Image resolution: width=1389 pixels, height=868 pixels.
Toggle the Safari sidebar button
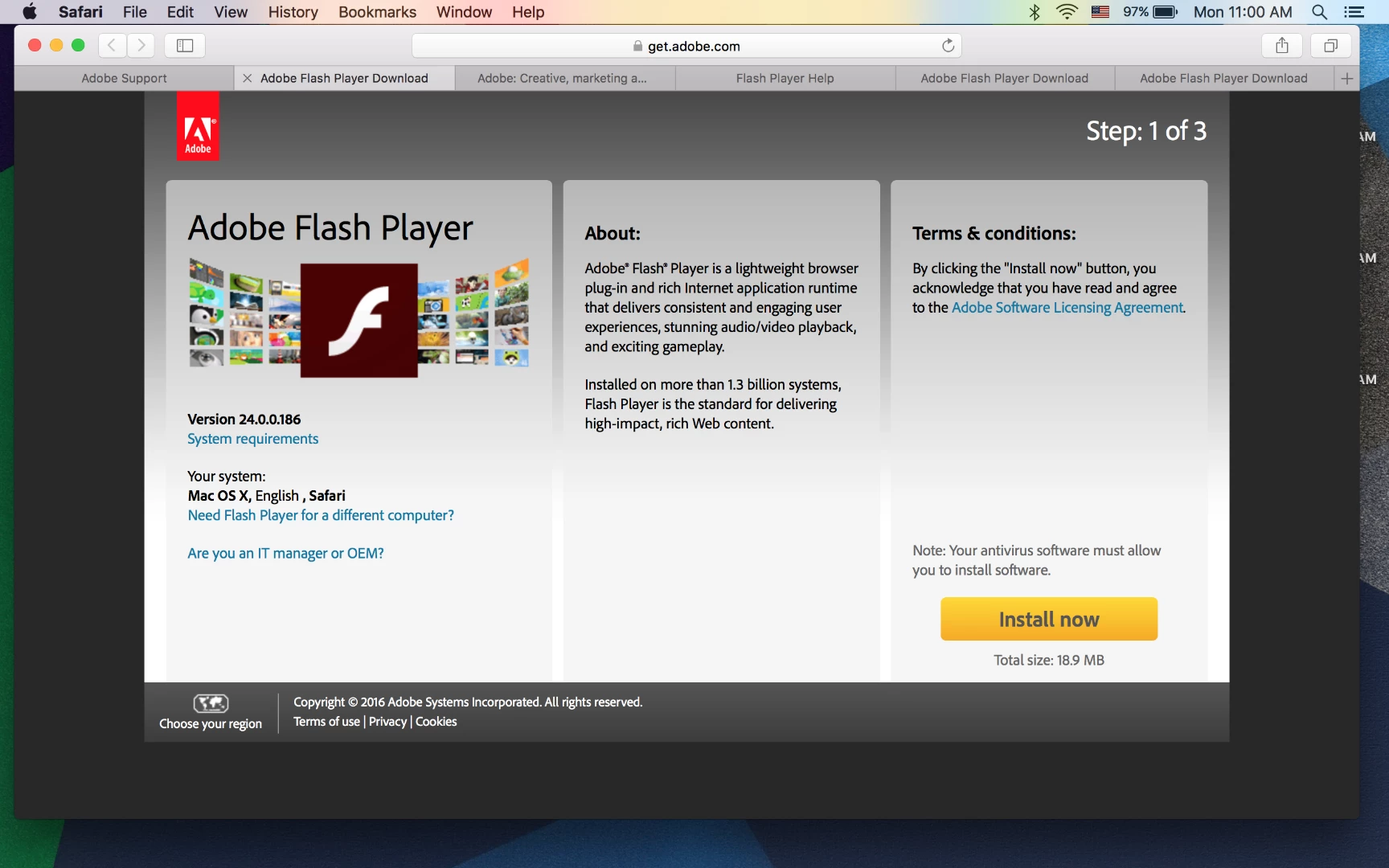coord(185,45)
